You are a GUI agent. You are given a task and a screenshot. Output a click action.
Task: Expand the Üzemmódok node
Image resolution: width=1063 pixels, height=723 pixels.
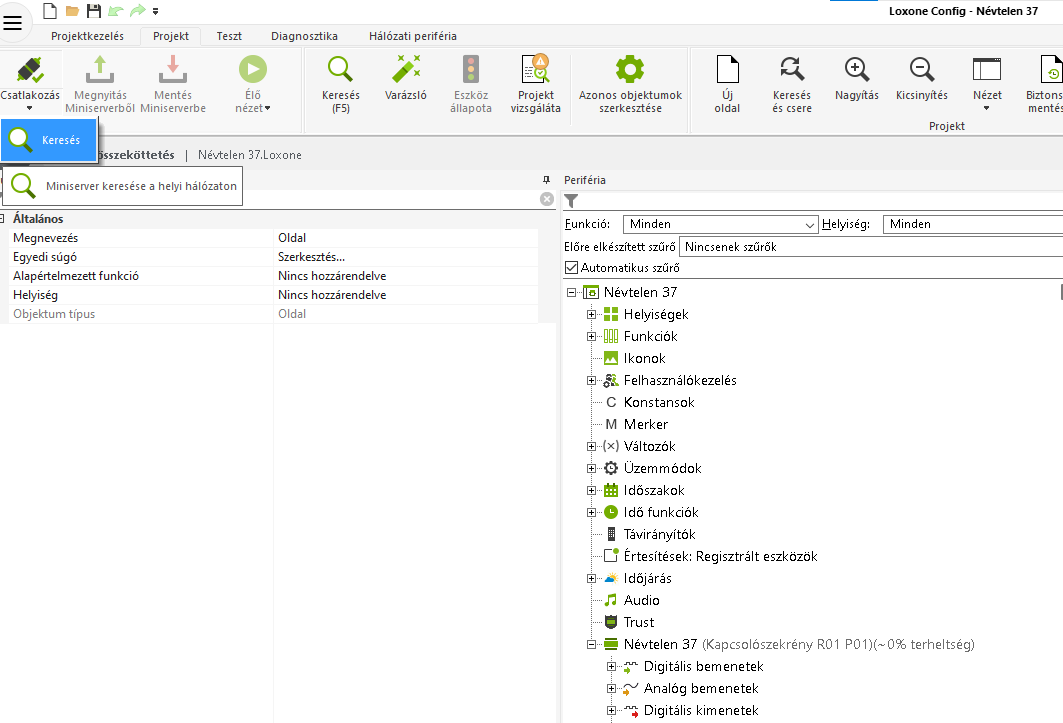(591, 469)
